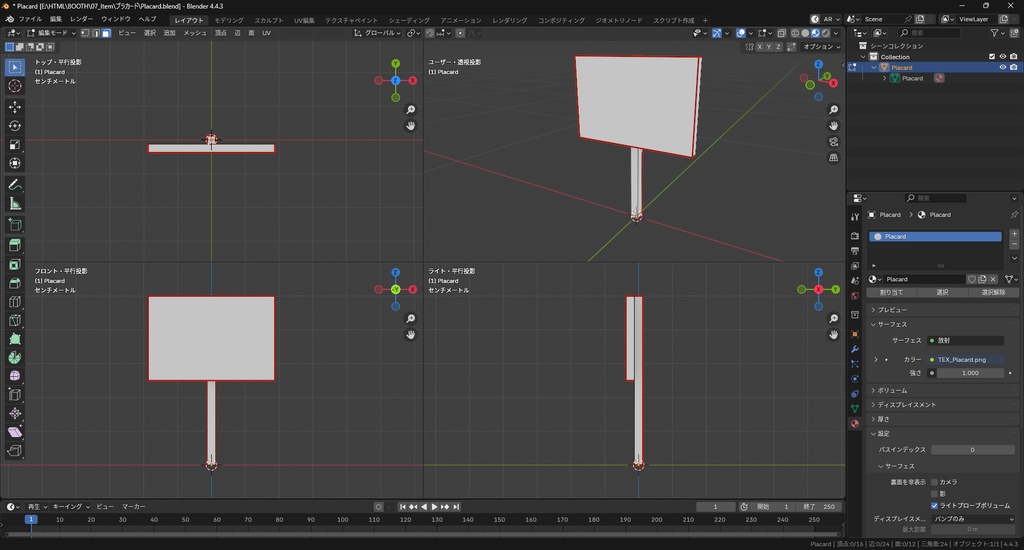Open the レンダー menu
The width and height of the screenshot is (1024, 550).
[x=82, y=19]
